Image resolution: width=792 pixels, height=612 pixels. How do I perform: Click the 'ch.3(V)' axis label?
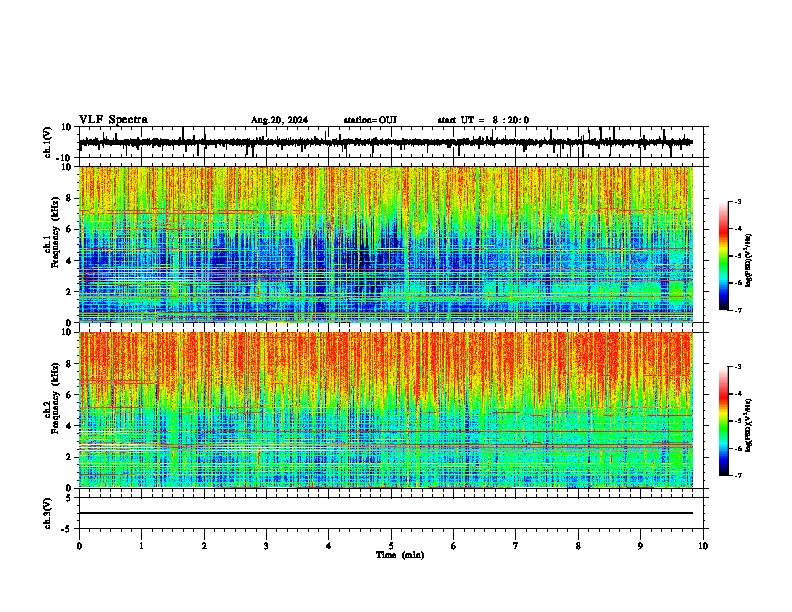pos(48,513)
